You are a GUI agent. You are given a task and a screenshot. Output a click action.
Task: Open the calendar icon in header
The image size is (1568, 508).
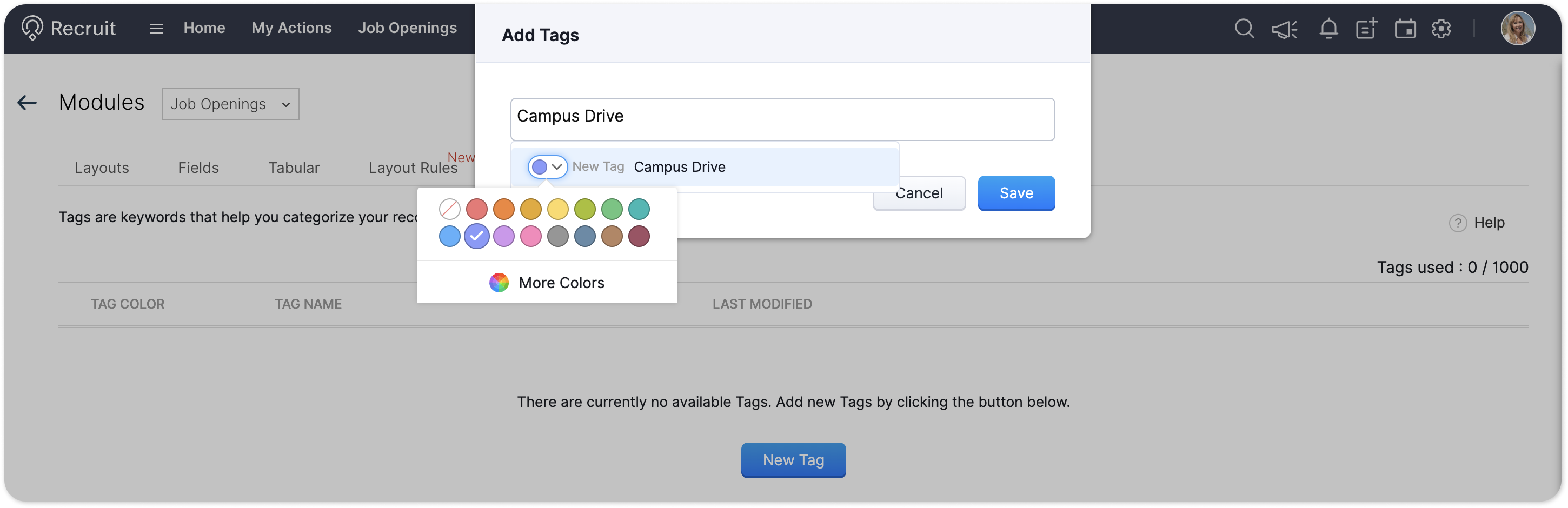pos(1405,29)
